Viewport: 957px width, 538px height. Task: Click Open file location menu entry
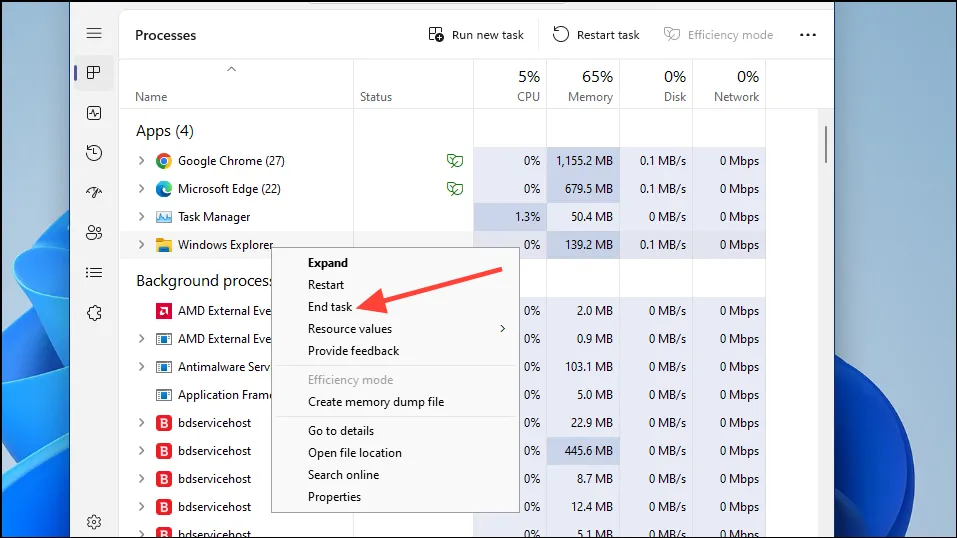click(x=354, y=453)
